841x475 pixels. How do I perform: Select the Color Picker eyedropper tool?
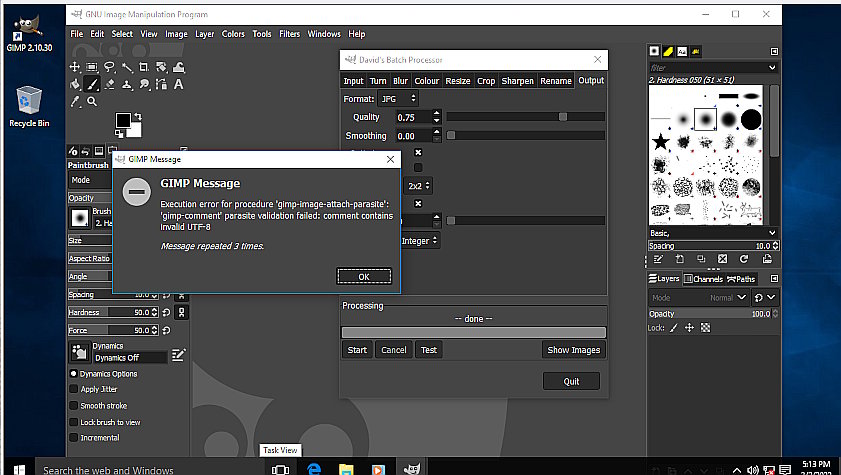(75, 101)
